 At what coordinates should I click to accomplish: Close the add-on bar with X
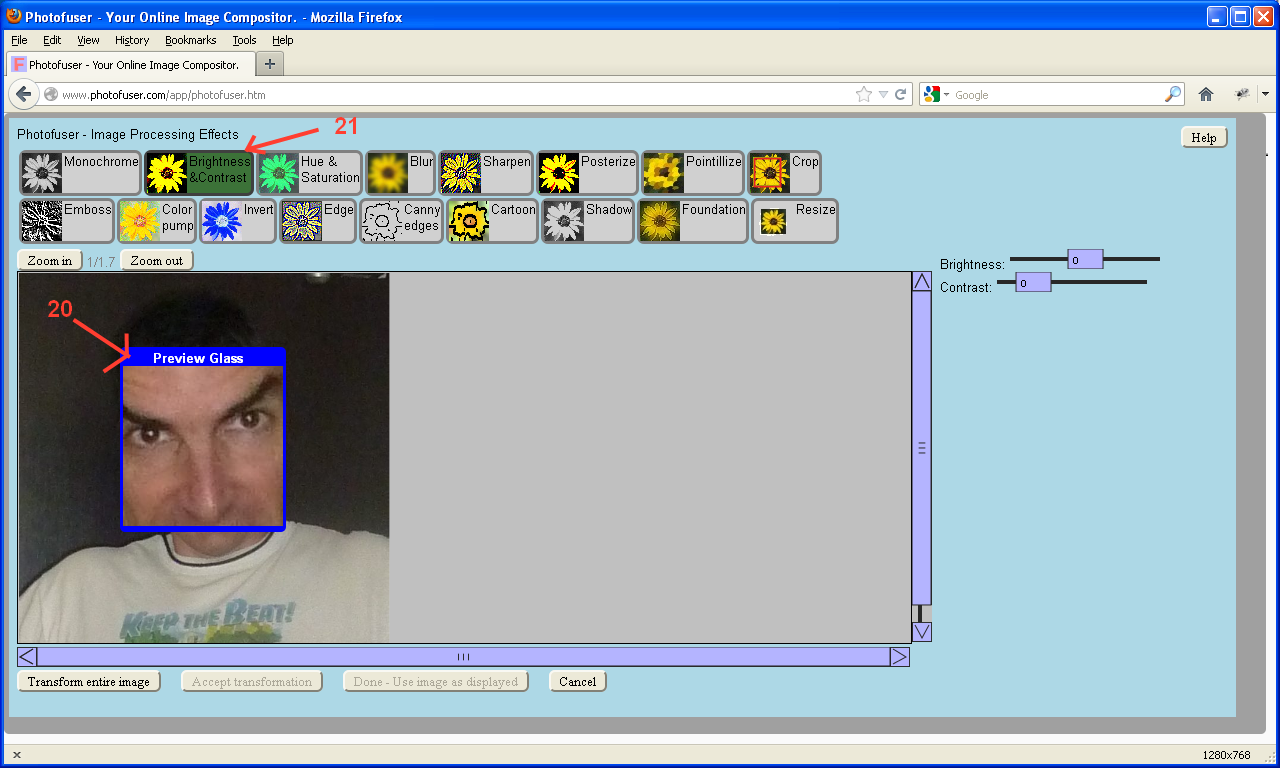[17, 755]
